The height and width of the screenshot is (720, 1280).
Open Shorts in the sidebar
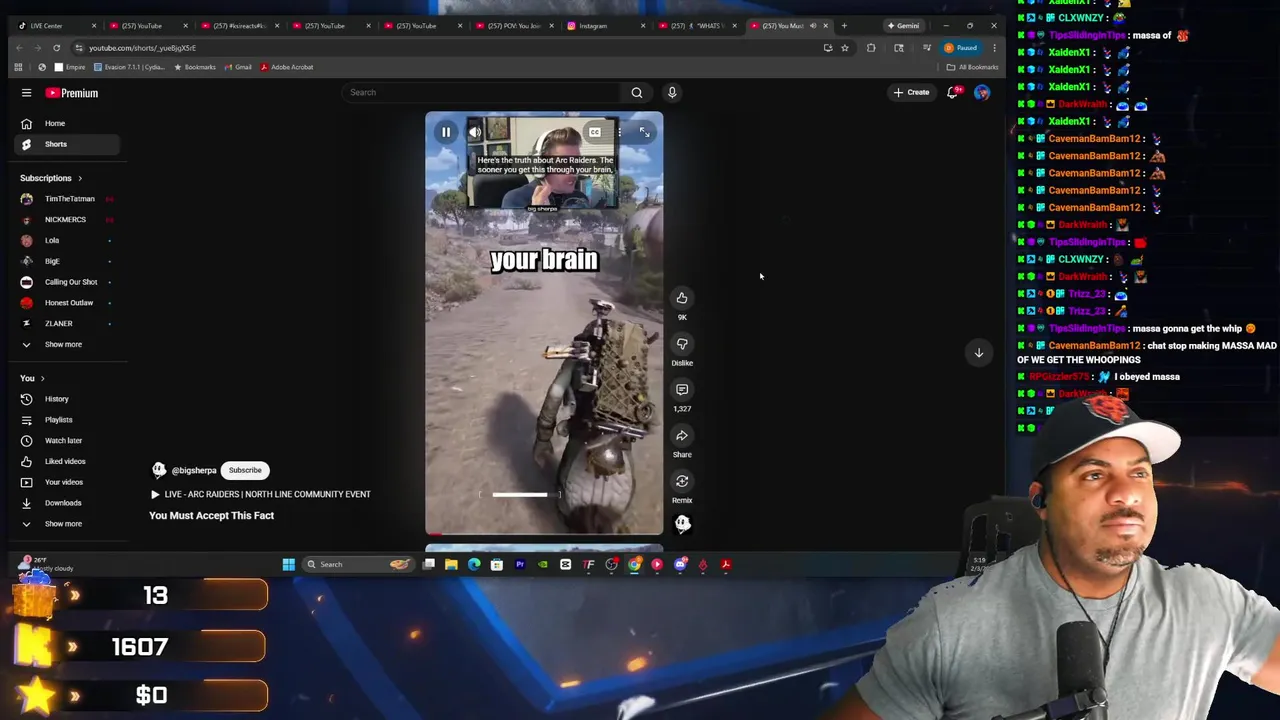68,144
